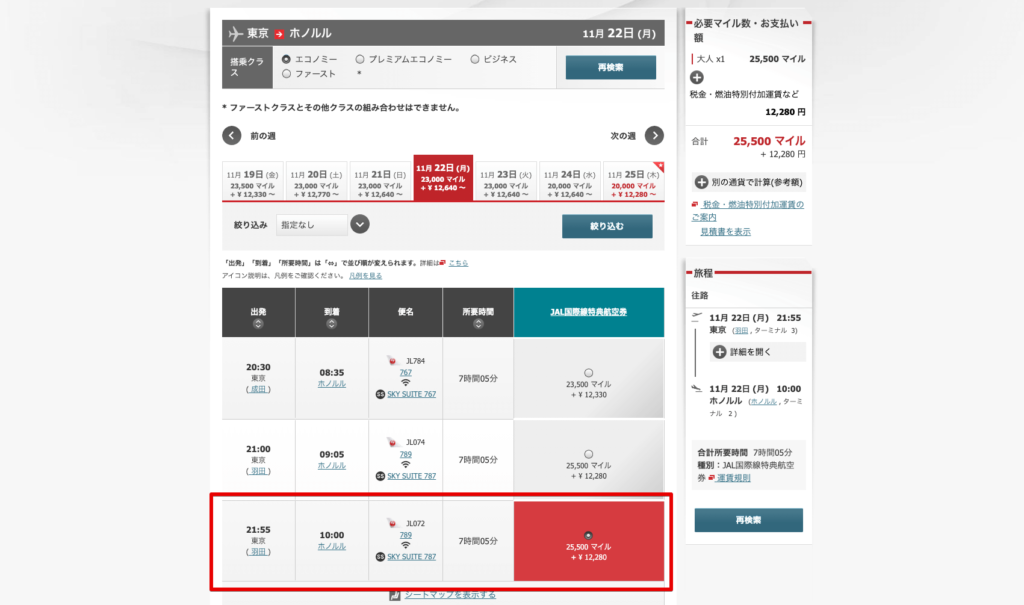Open the こちら details link
This screenshot has width=1024, height=605.
(458, 263)
